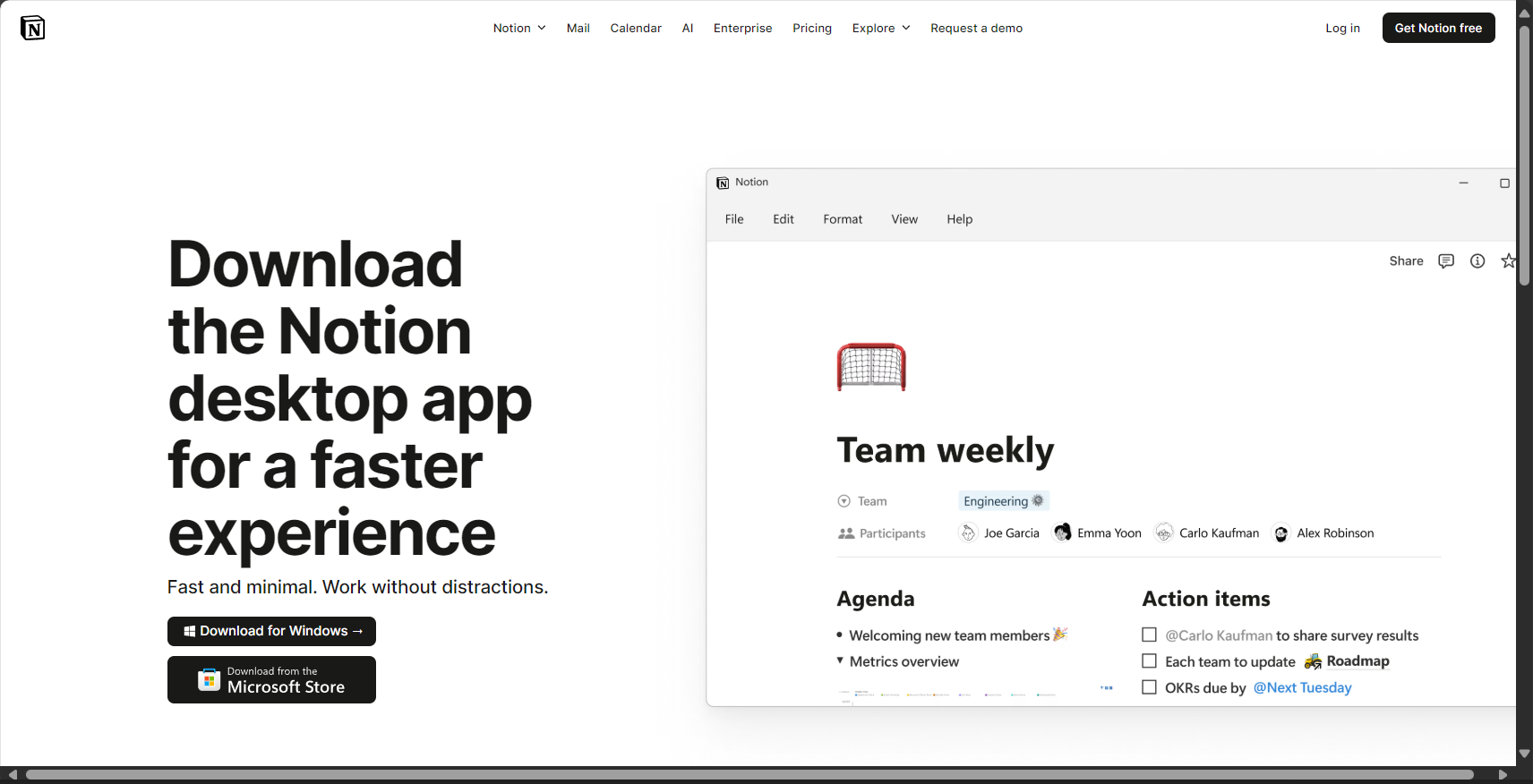The width and height of the screenshot is (1533, 784).
Task: Click the Notion logo in the header
Action: [32, 28]
